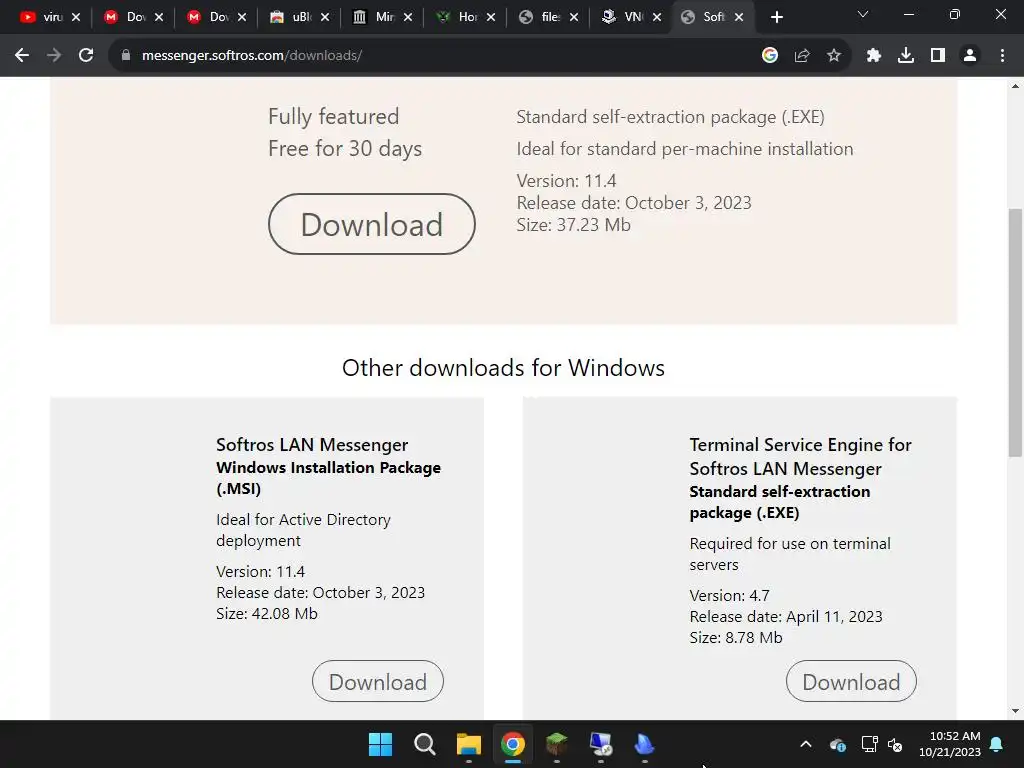The image size is (1024, 768).
Task: Click the 'Free for 30 days' text
Action: point(345,149)
